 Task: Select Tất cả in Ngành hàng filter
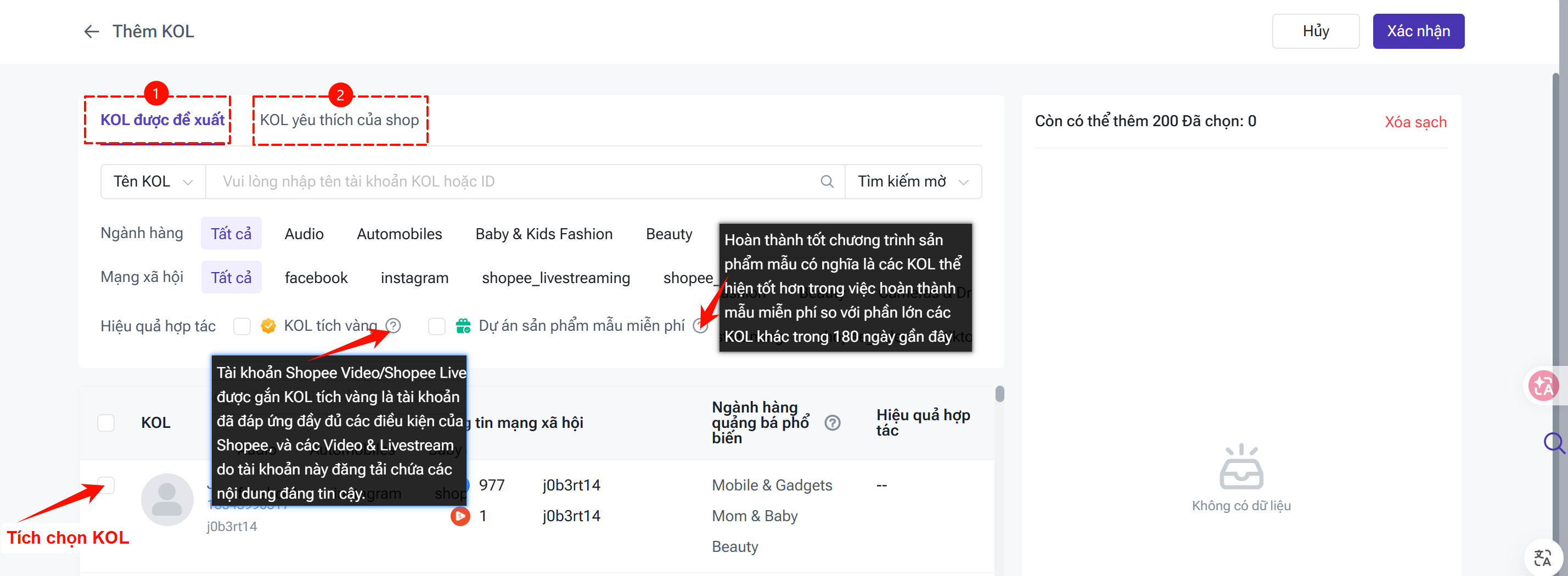pos(231,234)
